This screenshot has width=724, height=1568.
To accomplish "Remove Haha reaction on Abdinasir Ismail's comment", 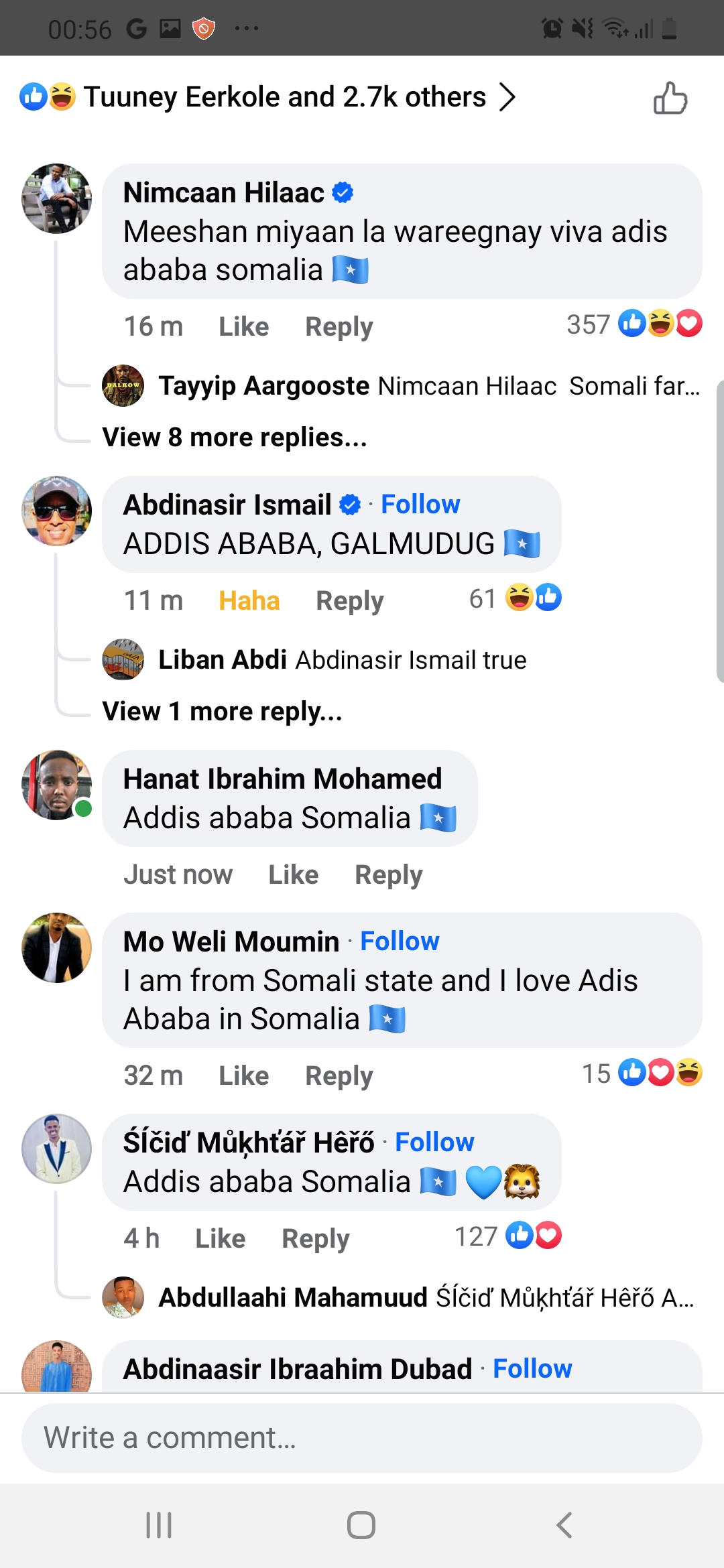I will pos(249,601).
